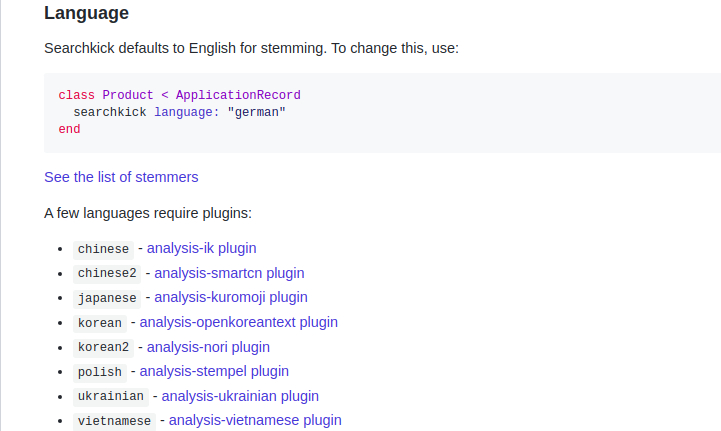The height and width of the screenshot is (431, 721).
Task: Click the "chinese2" inline code label
Action: click(107, 274)
